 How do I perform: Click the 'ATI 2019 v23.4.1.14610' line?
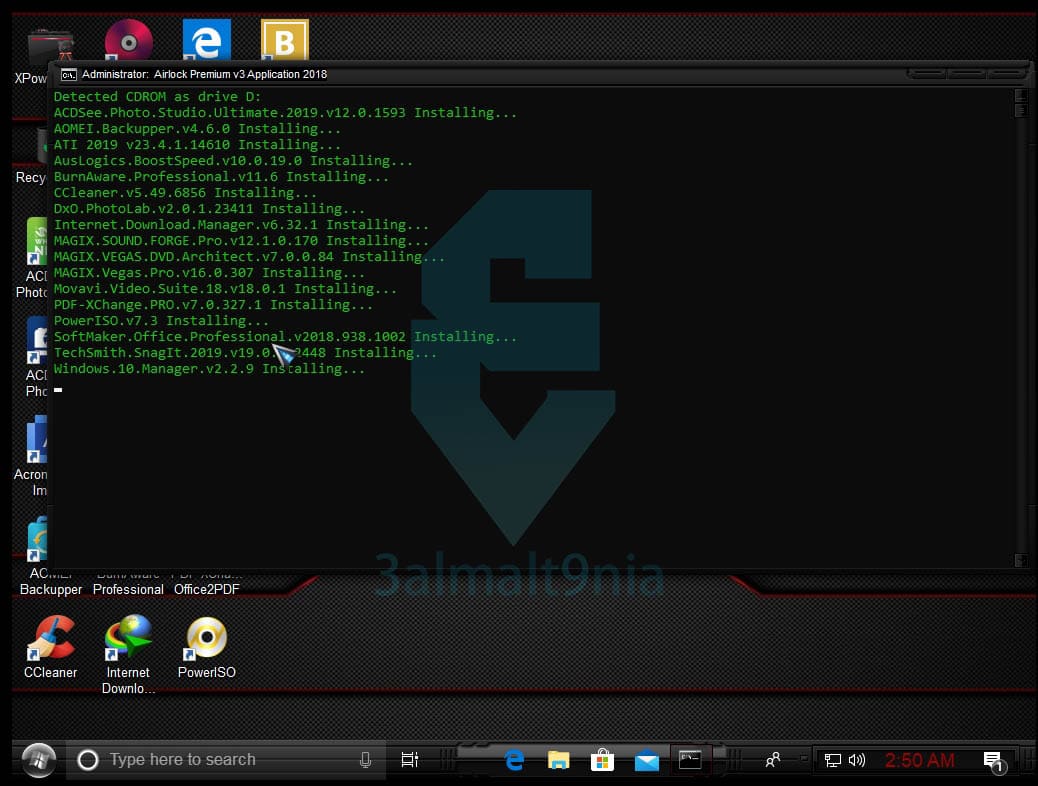coord(197,144)
